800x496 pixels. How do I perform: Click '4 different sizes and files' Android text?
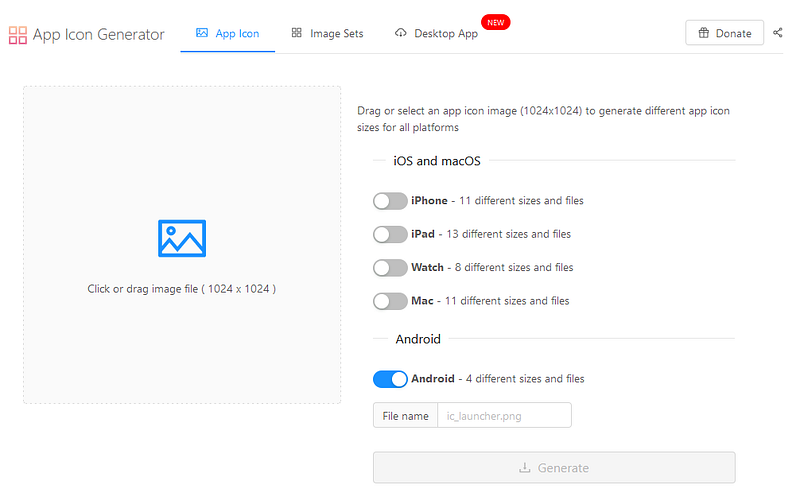[x=524, y=379]
